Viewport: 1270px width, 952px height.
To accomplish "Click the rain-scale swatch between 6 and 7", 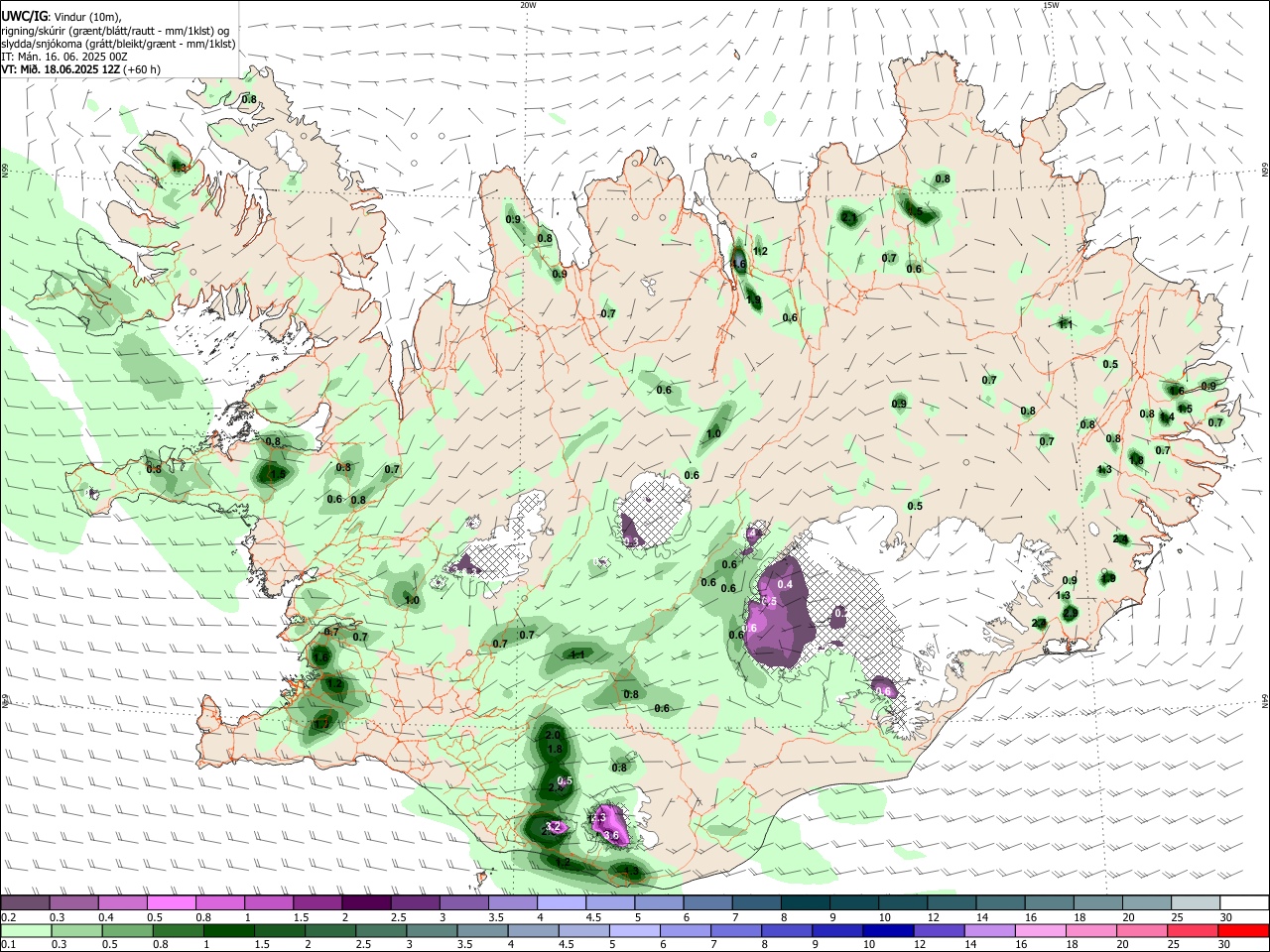I will (x=685, y=930).
